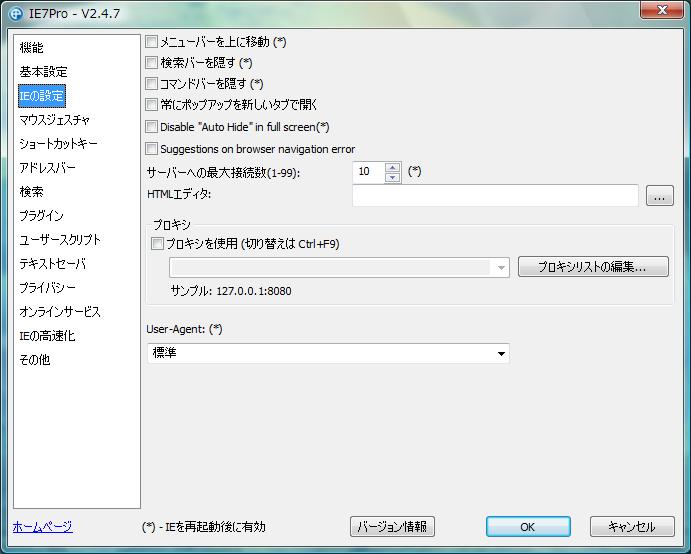Enable 常にポップアップを新しいタブで開く checkbox
This screenshot has height=554, width=691.
pos(151,104)
